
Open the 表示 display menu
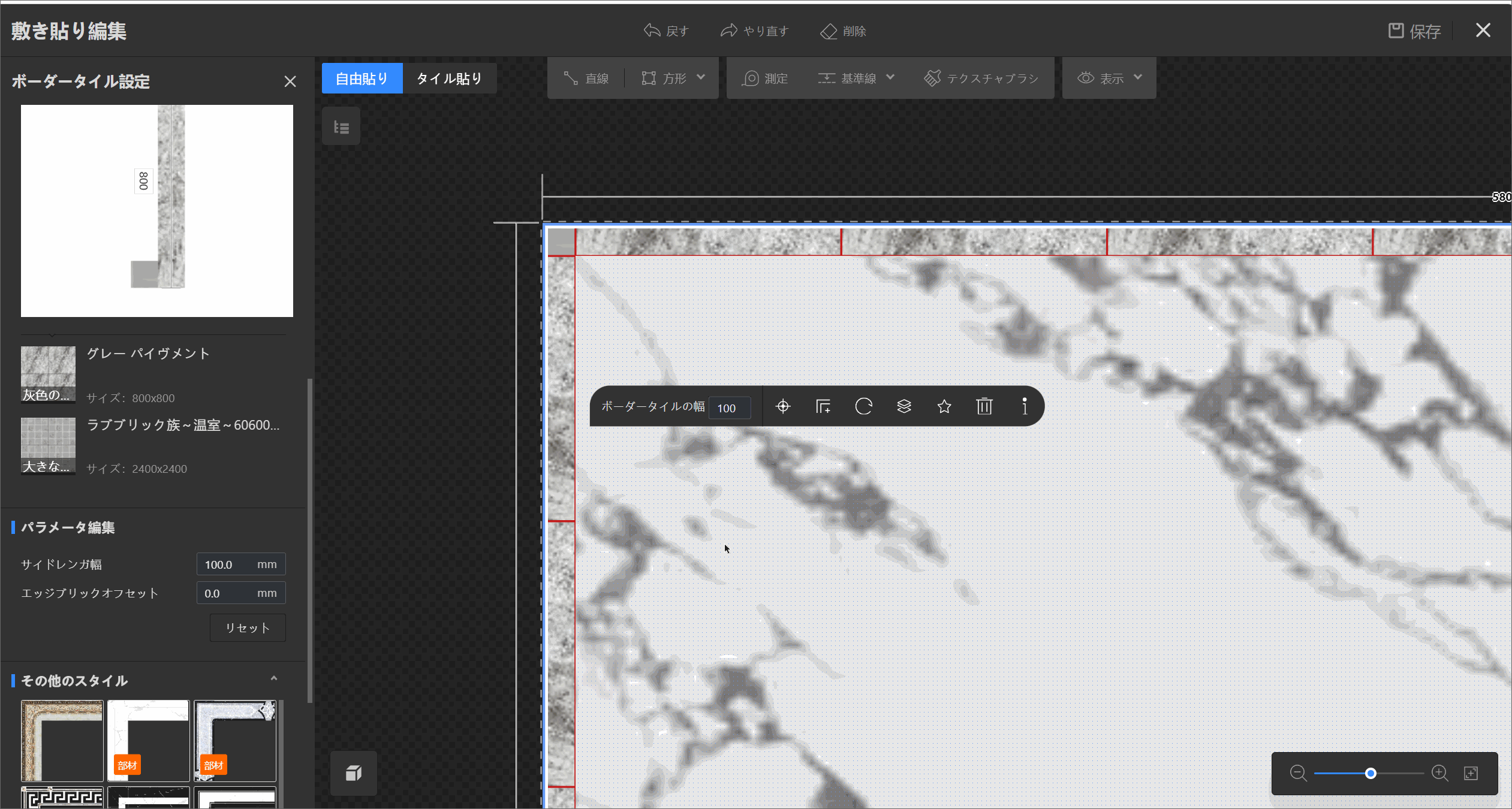pos(1109,79)
